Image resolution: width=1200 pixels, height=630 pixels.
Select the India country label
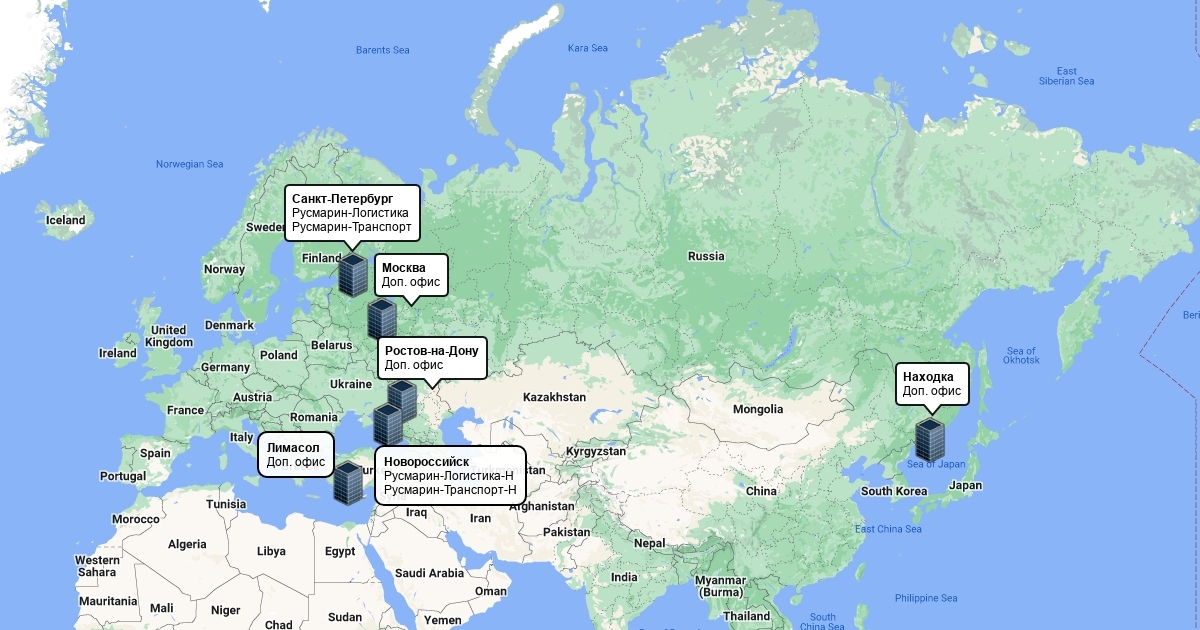624,577
